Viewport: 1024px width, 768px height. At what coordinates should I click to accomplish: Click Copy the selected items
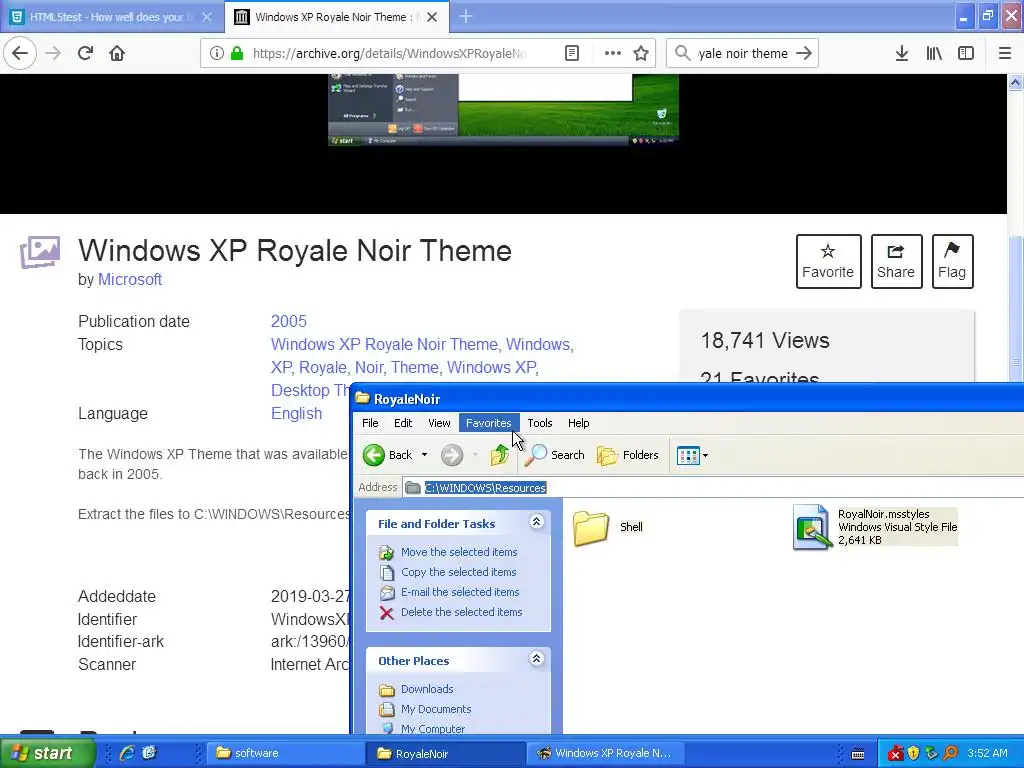tap(458, 572)
